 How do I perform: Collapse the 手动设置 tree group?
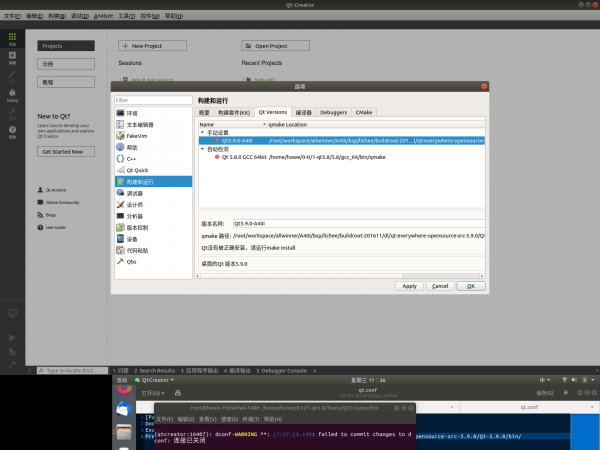click(x=201, y=132)
